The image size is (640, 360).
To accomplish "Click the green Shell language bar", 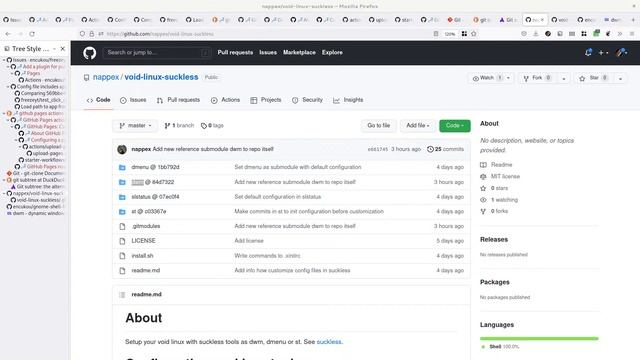I will [539, 338].
